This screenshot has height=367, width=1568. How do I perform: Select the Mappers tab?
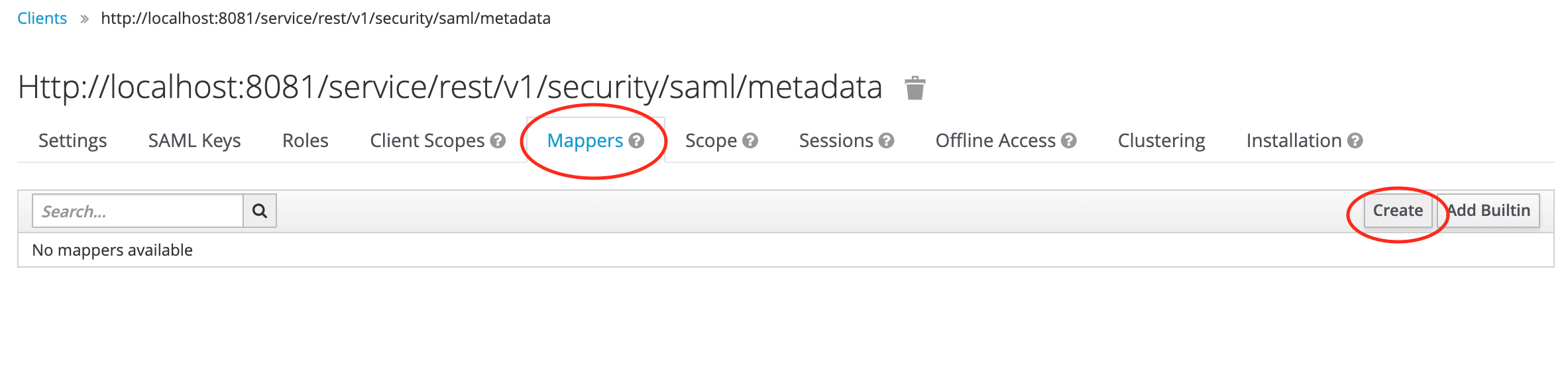pyautogui.click(x=585, y=140)
